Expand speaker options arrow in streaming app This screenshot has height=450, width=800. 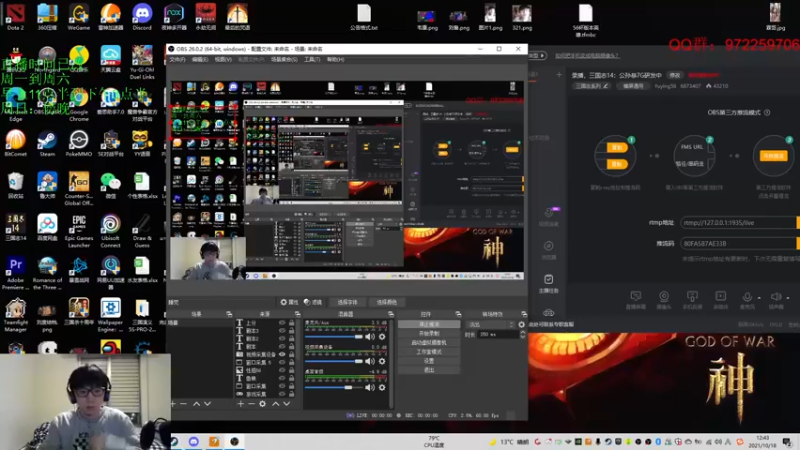click(788, 297)
